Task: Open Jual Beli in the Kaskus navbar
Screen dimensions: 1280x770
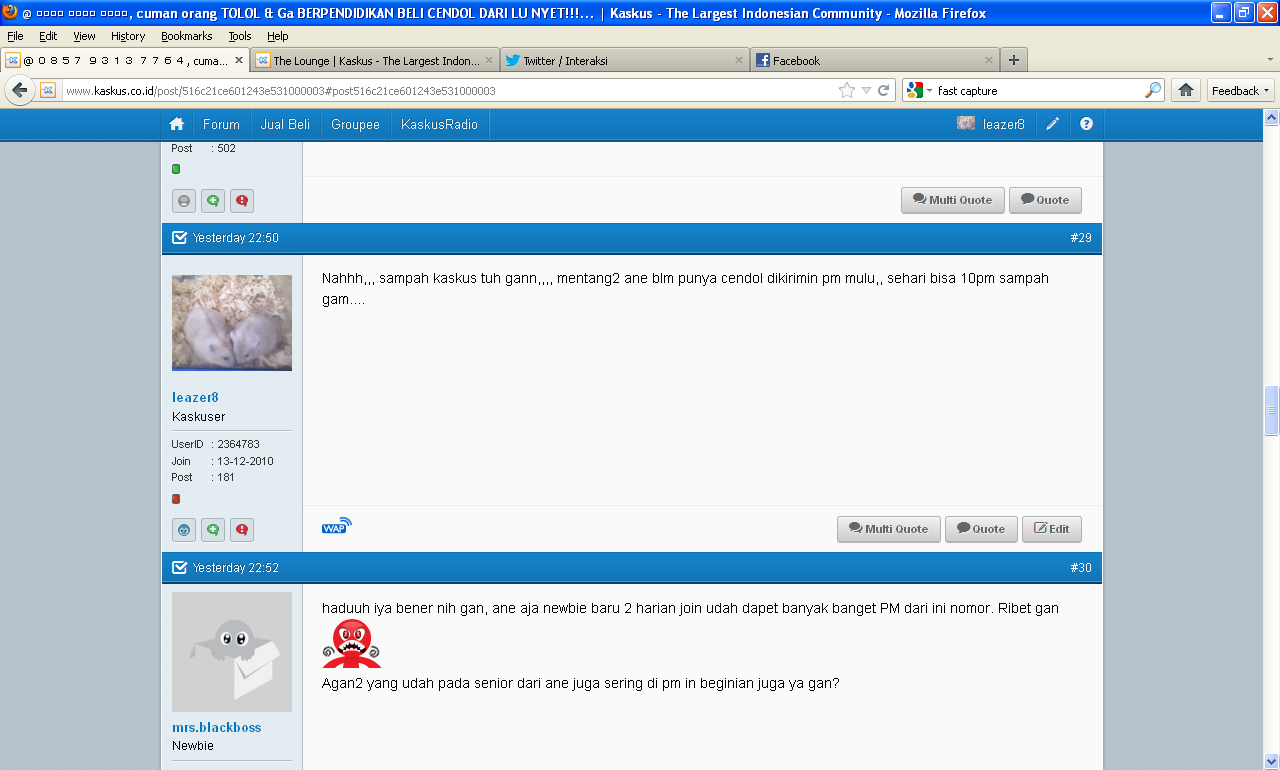Action: click(285, 124)
